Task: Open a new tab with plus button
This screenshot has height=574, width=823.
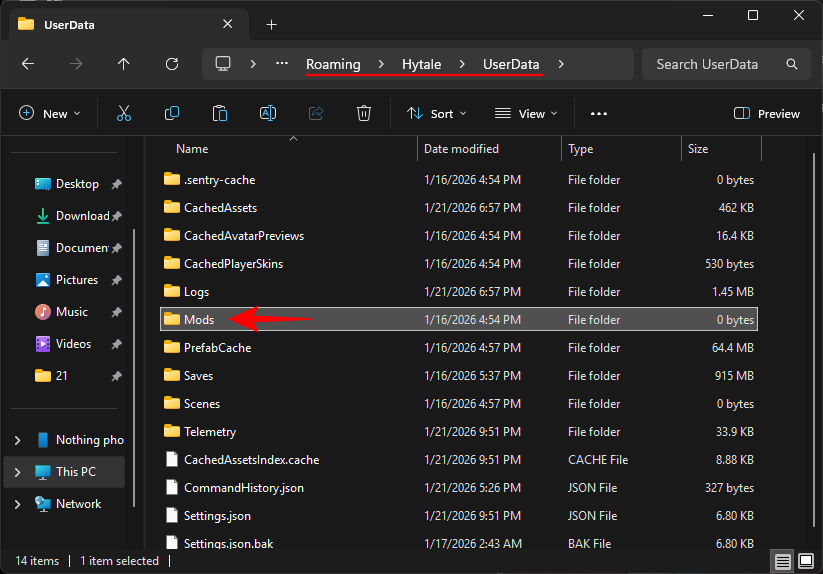Action: click(x=271, y=24)
